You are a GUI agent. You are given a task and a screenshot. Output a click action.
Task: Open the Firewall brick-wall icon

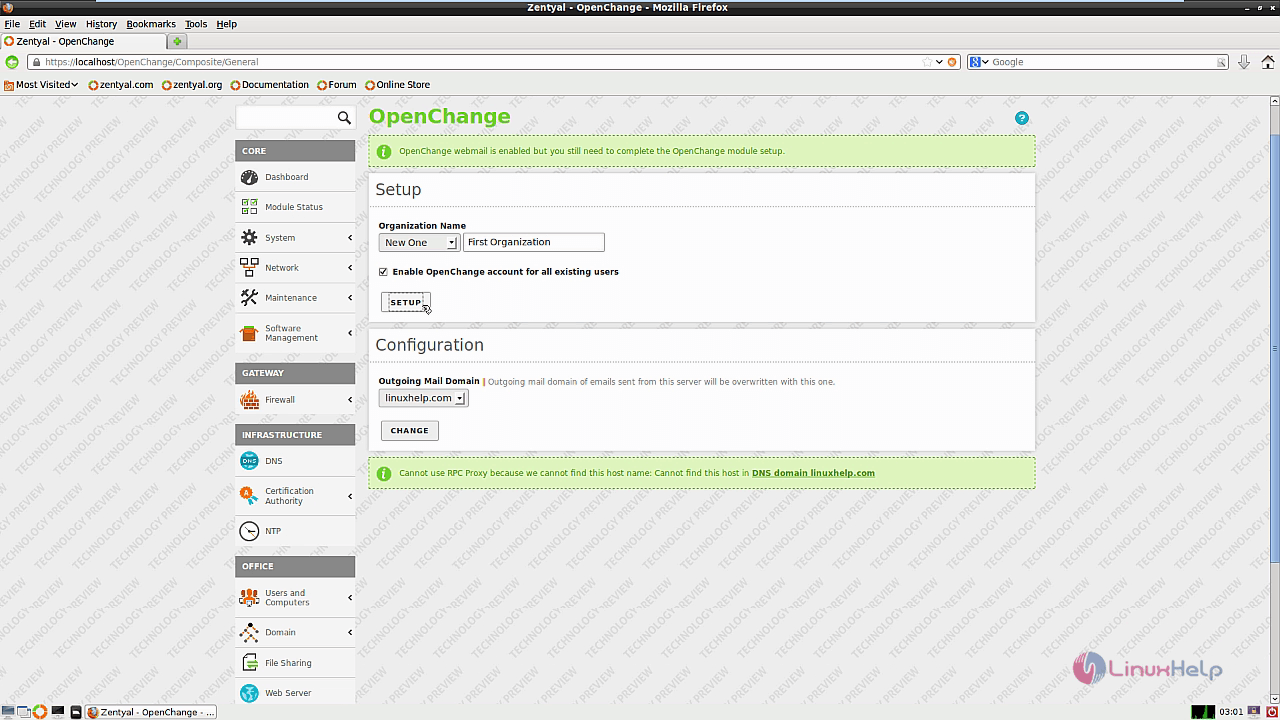(x=249, y=399)
